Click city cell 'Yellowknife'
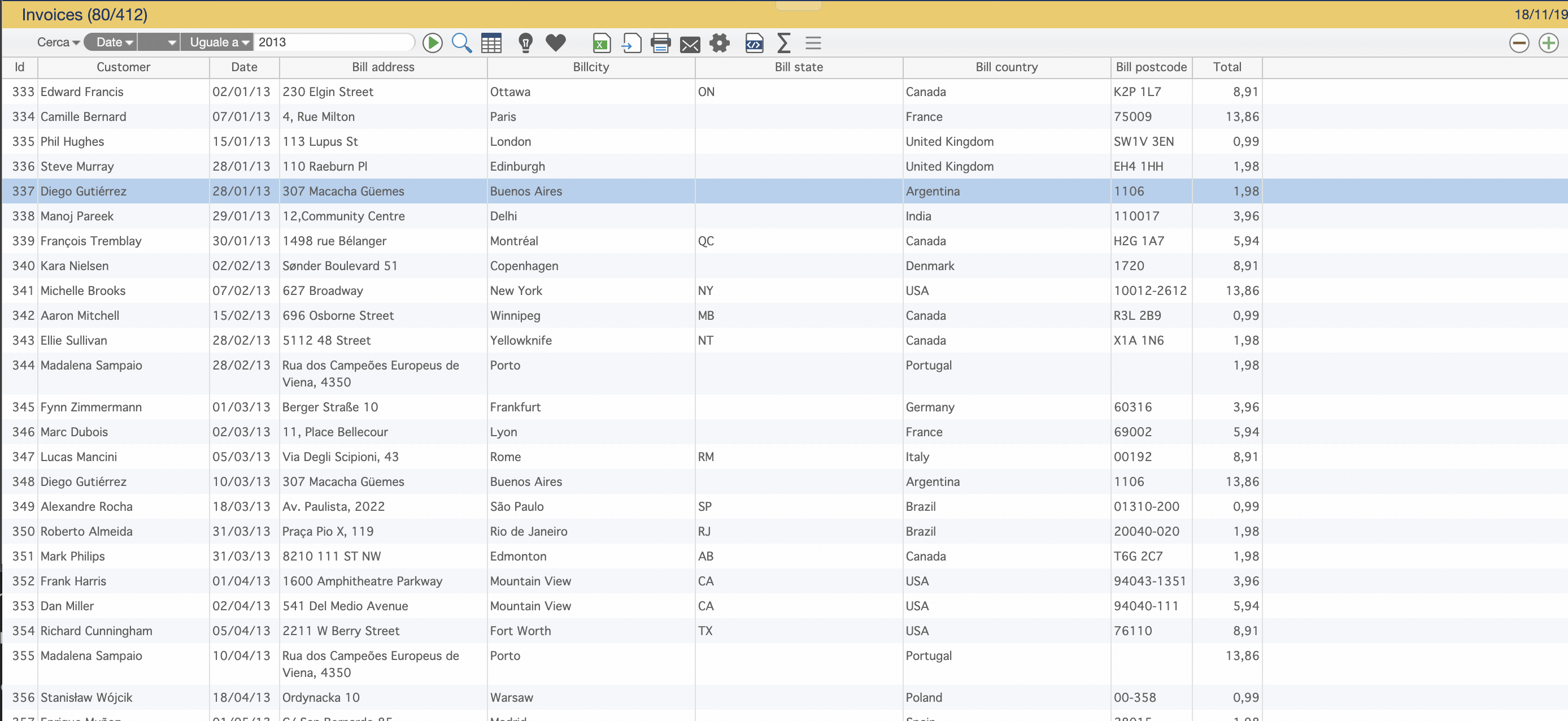This screenshot has height=721, width=1568. (521, 341)
